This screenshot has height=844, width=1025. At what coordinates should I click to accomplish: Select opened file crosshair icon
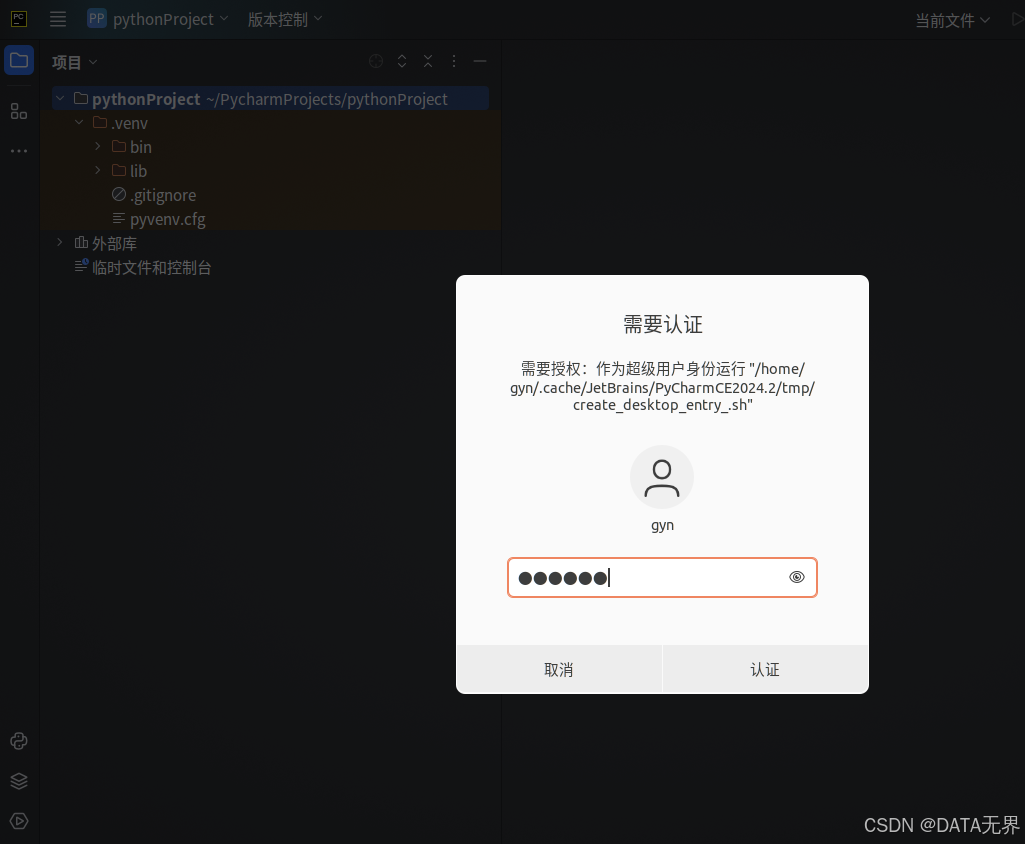376,61
